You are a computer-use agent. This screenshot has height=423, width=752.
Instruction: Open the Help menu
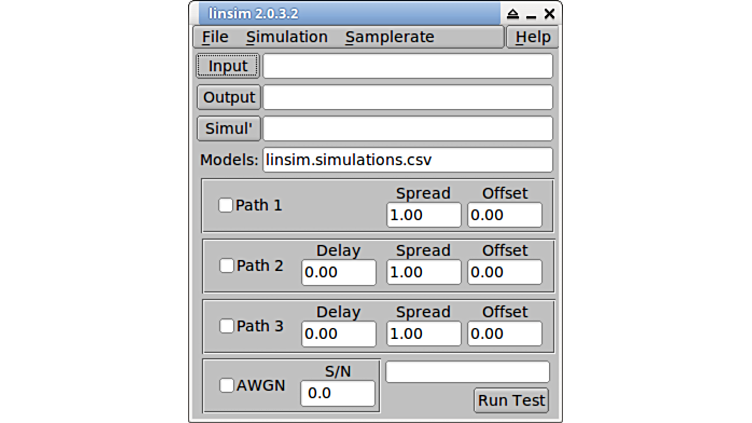[532, 37]
